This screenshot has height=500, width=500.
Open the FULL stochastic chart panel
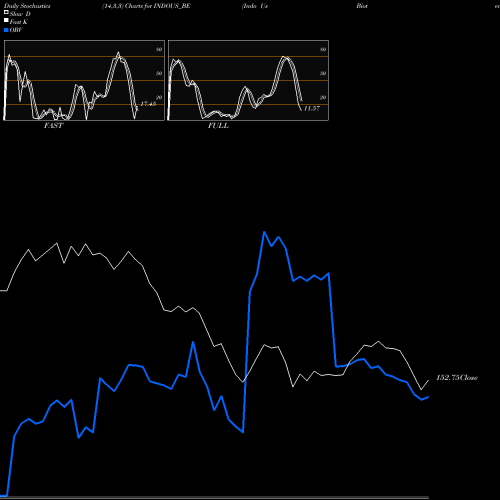pyautogui.click(x=248, y=80)
